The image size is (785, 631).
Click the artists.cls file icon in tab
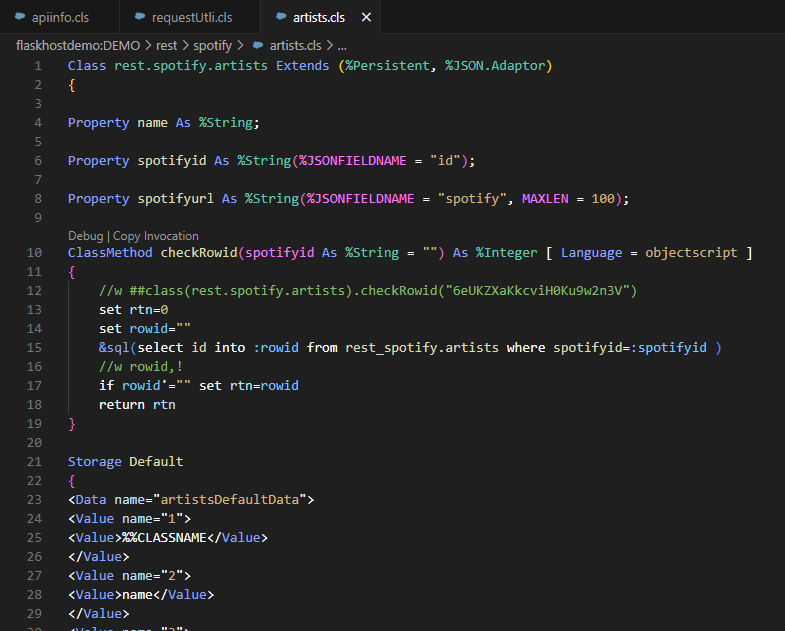click(x=281, y=17)
